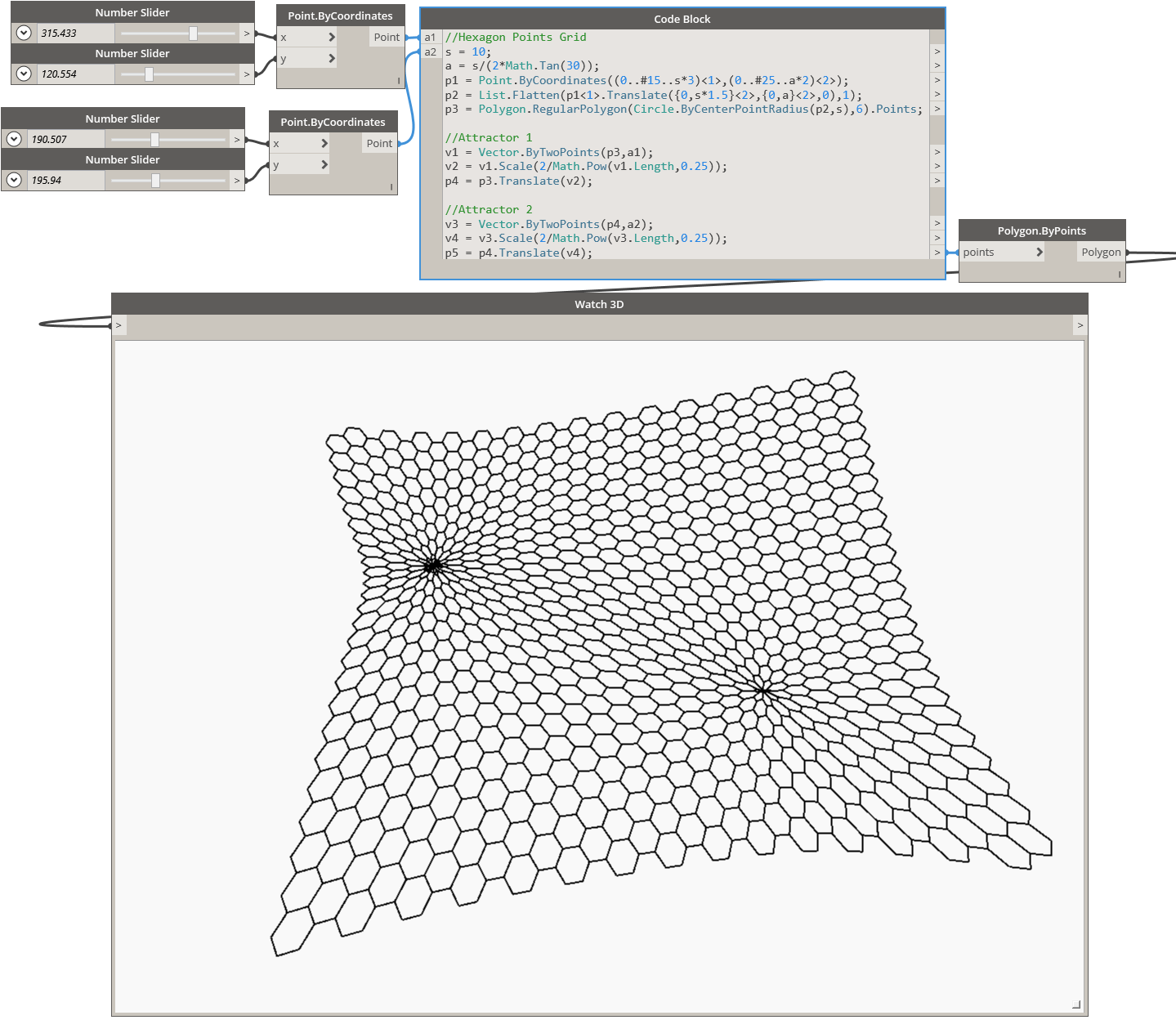Select the Code Block node title bar

pos(682,18)
